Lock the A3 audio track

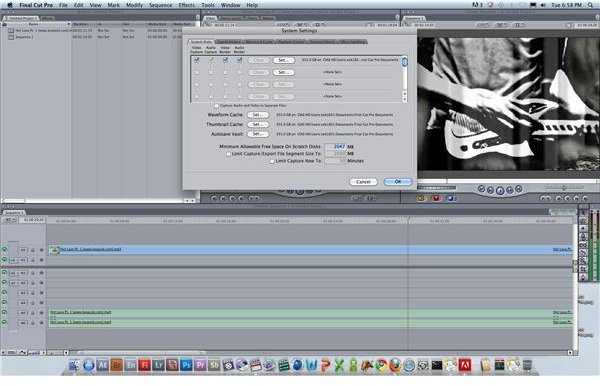click(x=33, y=293)
